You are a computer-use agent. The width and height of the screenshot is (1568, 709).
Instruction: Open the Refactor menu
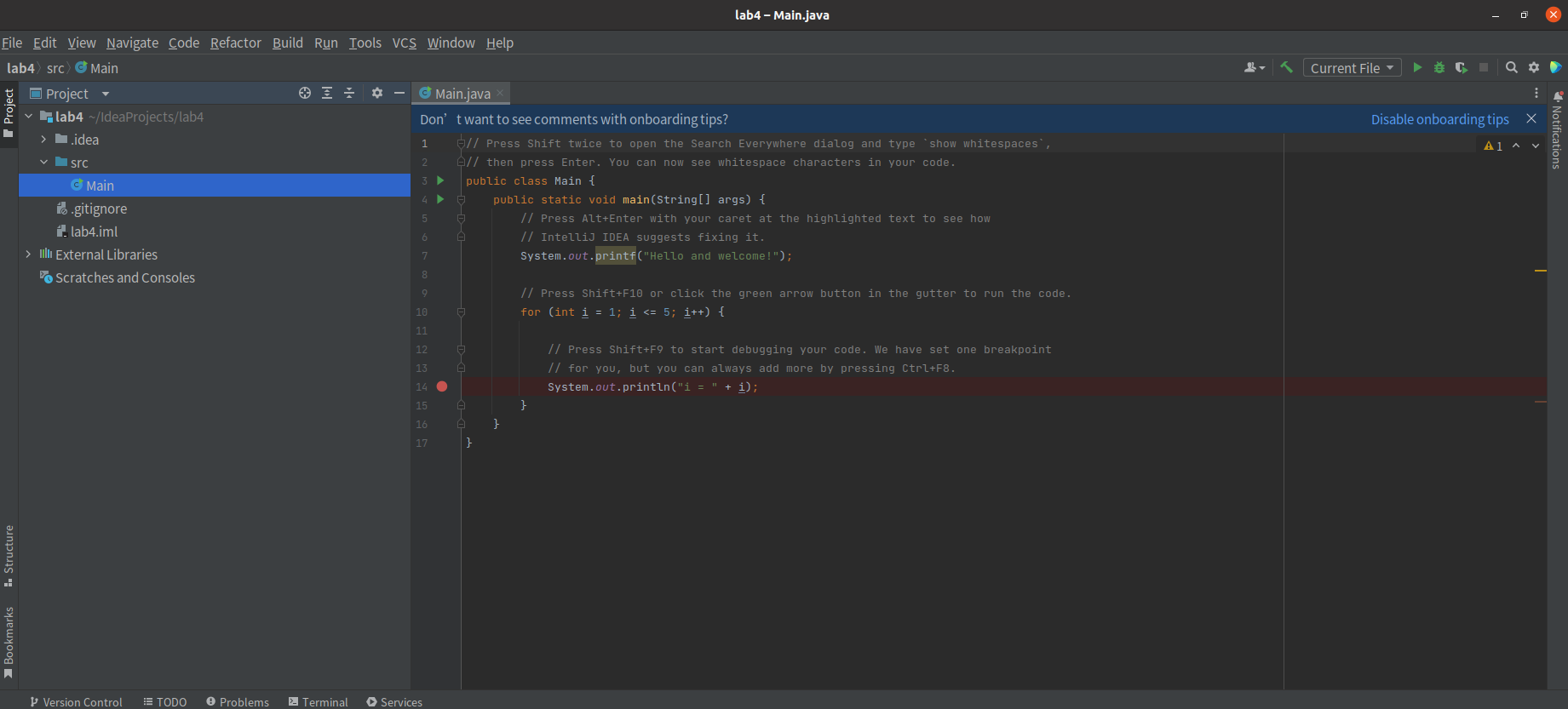(x=236, y=43)
